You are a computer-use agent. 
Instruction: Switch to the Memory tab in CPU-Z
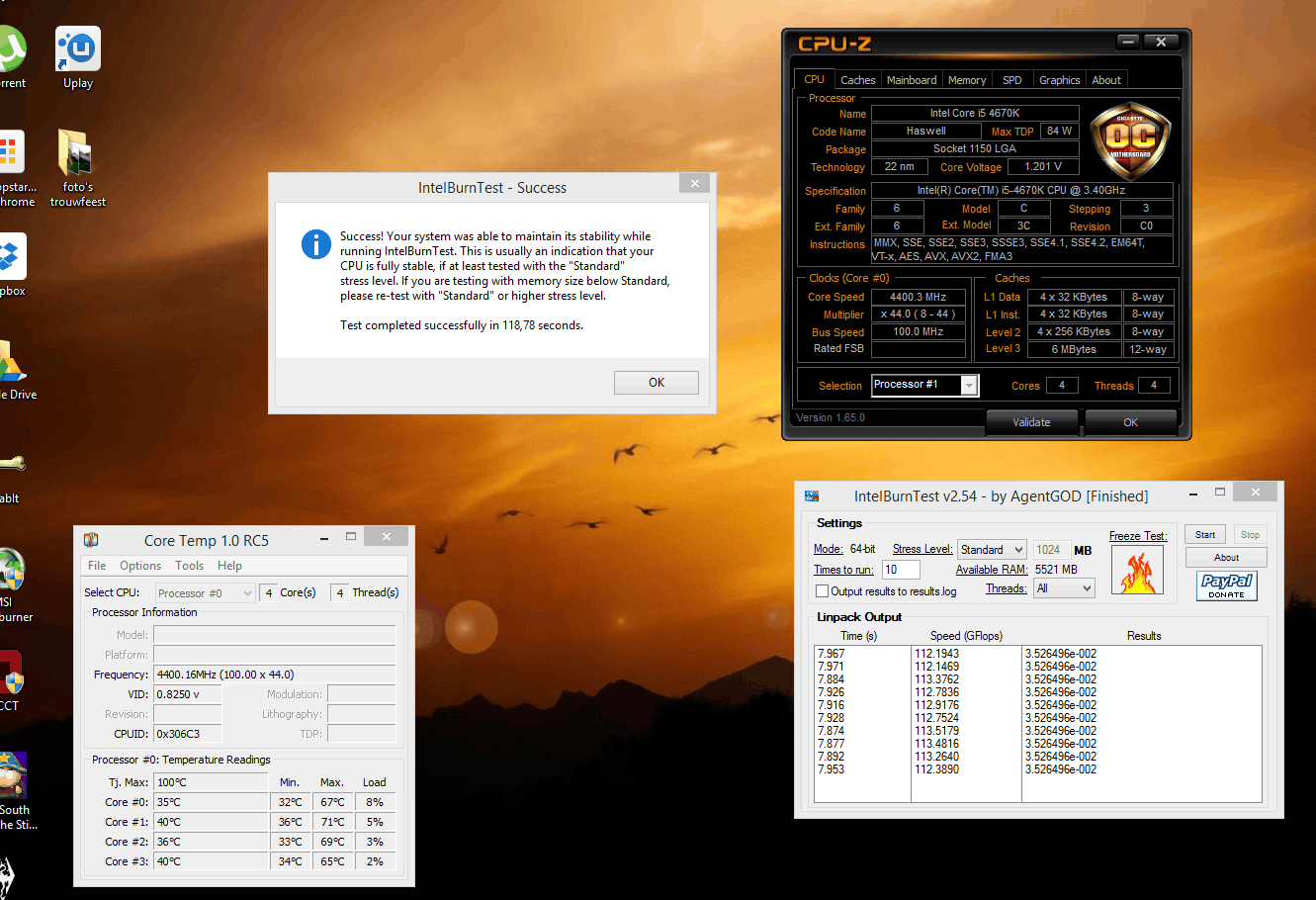click(966, 80)
